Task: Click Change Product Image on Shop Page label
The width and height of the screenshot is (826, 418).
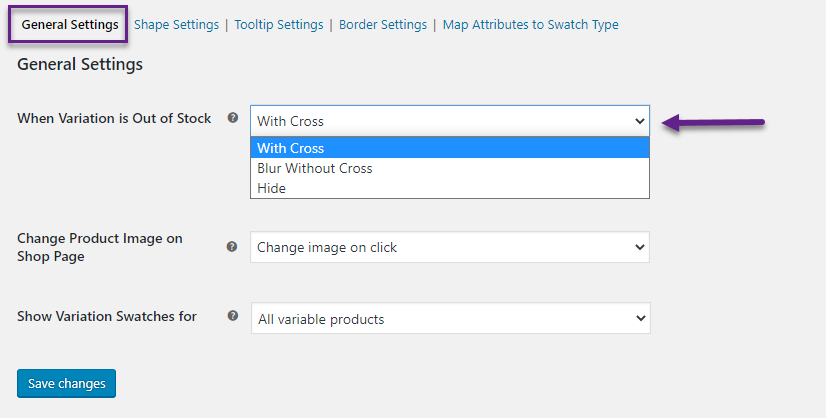Action: [100, 247]
